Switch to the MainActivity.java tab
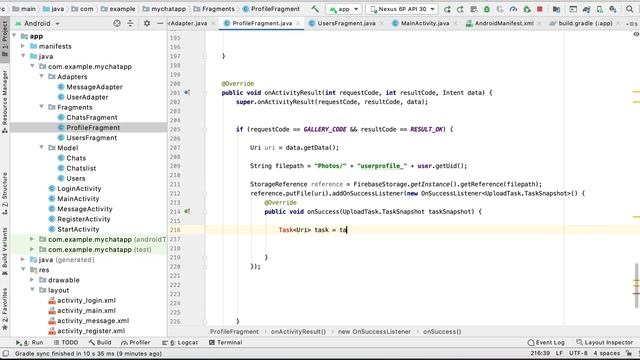This screenshot has width=640, height=360. click(424, 23)
